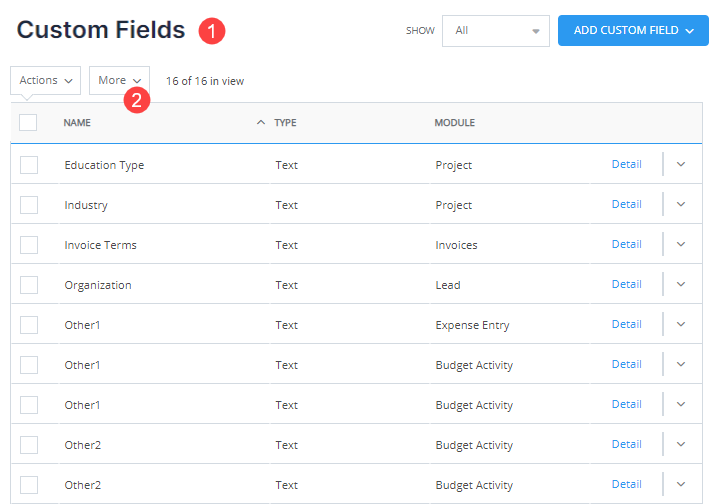Select the Invoice Terms field name
This screenshot has height=504, width=713.
100,245
